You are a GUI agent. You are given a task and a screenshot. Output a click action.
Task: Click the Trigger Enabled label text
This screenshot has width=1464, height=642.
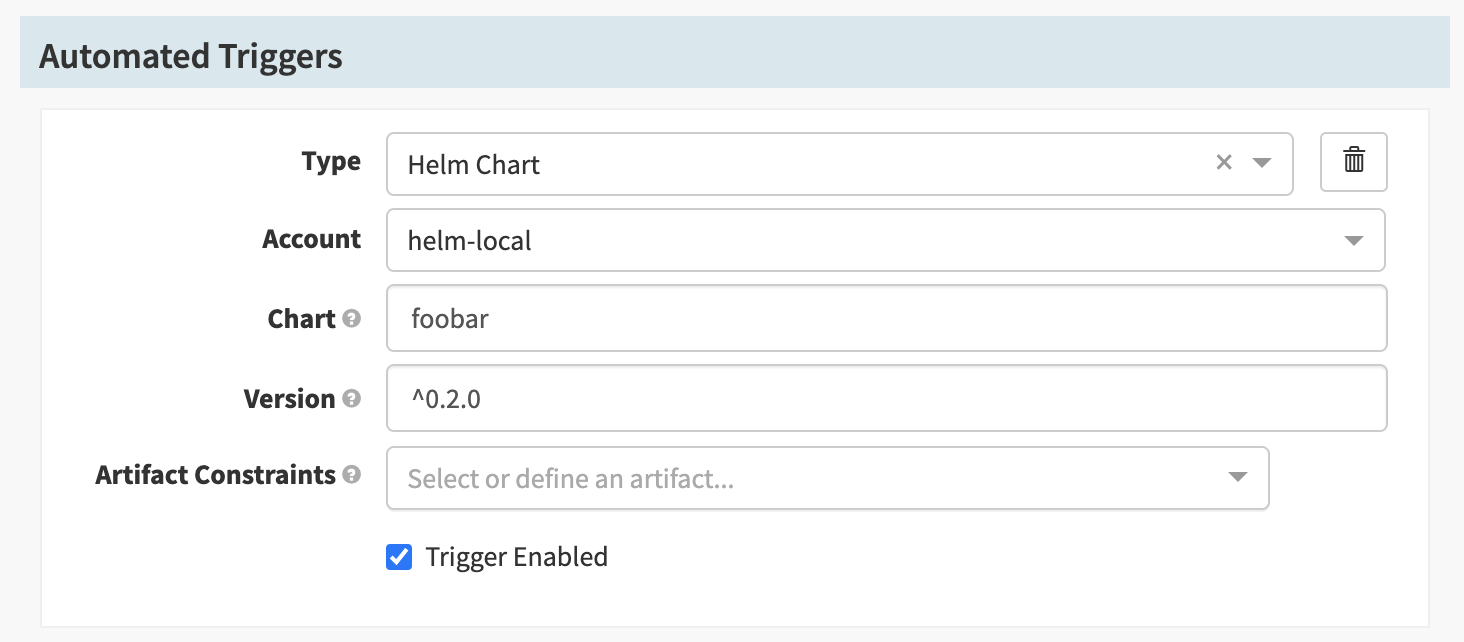pos(516,557)
